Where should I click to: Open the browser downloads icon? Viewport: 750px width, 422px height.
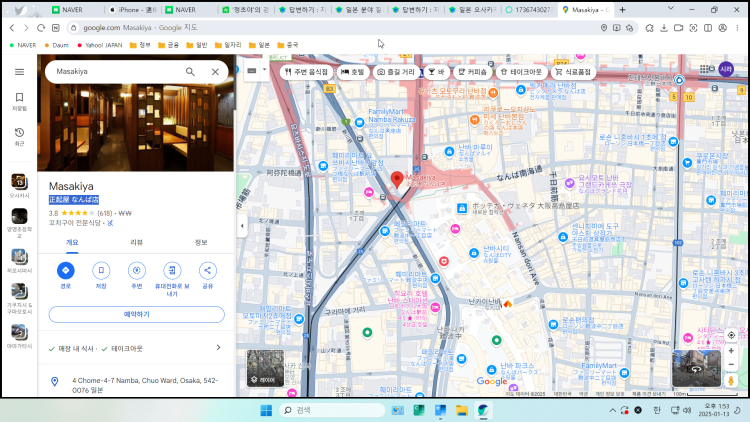point(664,28)
